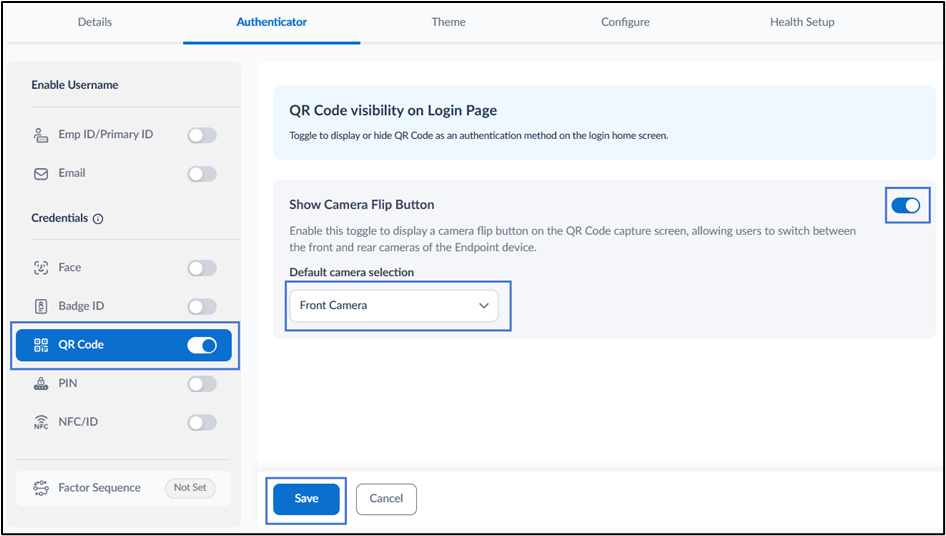Screen dimensions: 946x536
Task: Click the Email envelope icon
Action: (40, 174)
